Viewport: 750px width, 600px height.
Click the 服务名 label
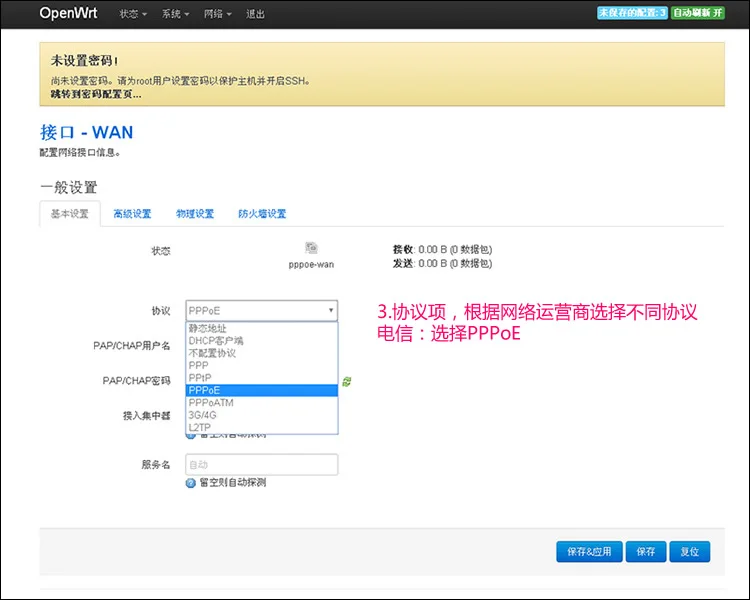tap(156, 465)
